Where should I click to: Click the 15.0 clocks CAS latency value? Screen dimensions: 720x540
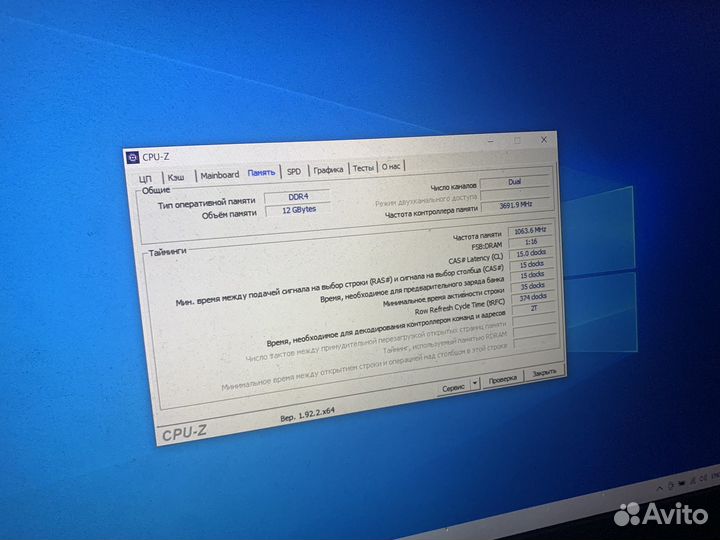click(x=531, y=253)
